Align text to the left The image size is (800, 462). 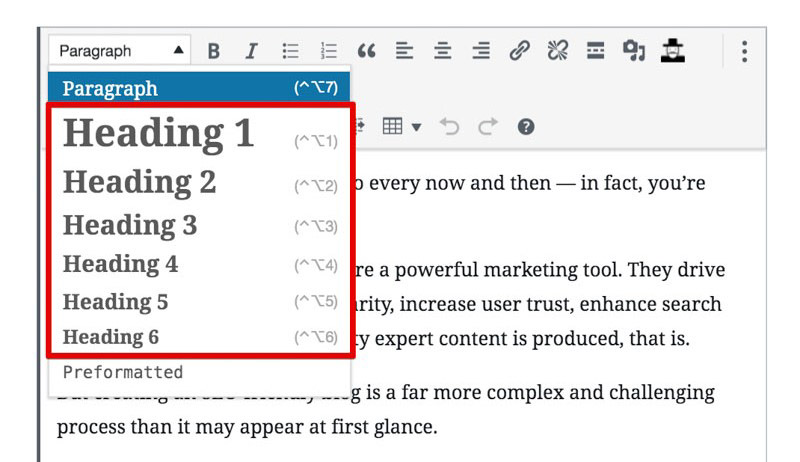point(405,51)
